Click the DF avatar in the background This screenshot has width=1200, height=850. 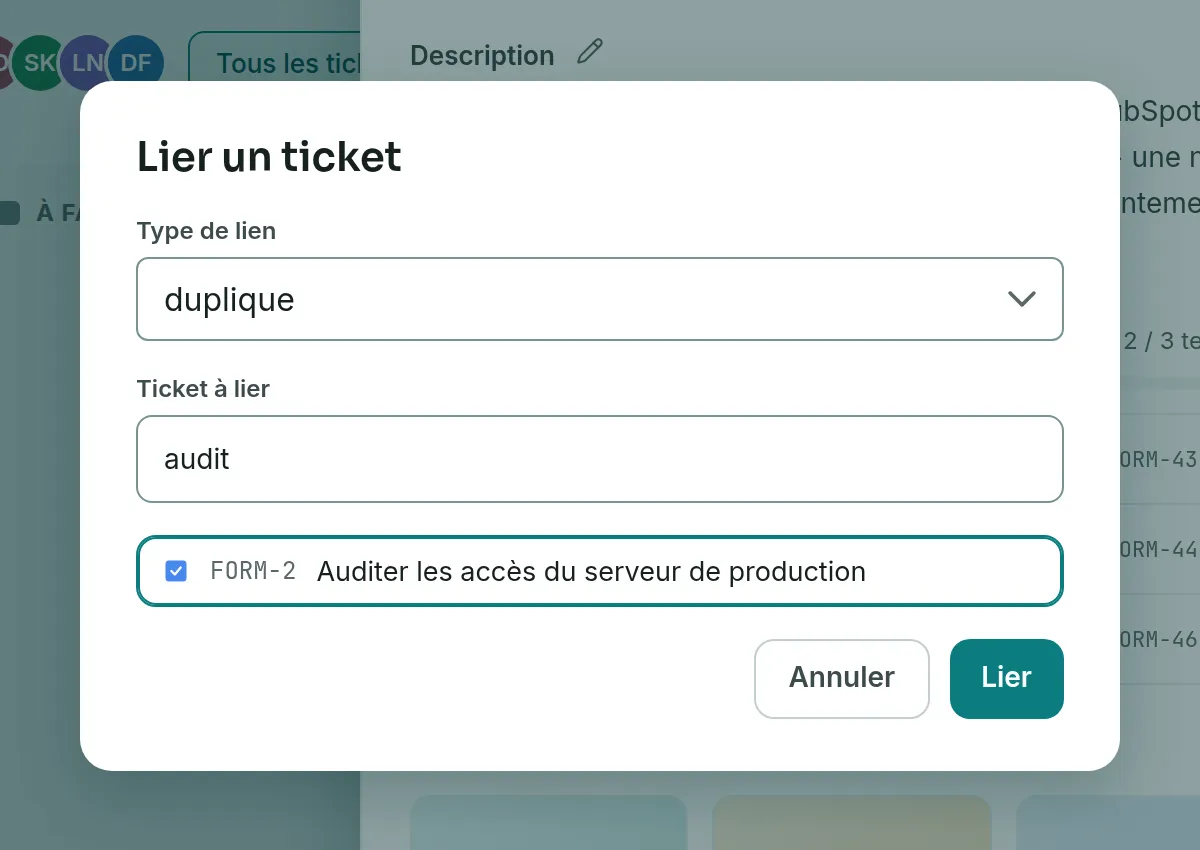pos(135,63)
